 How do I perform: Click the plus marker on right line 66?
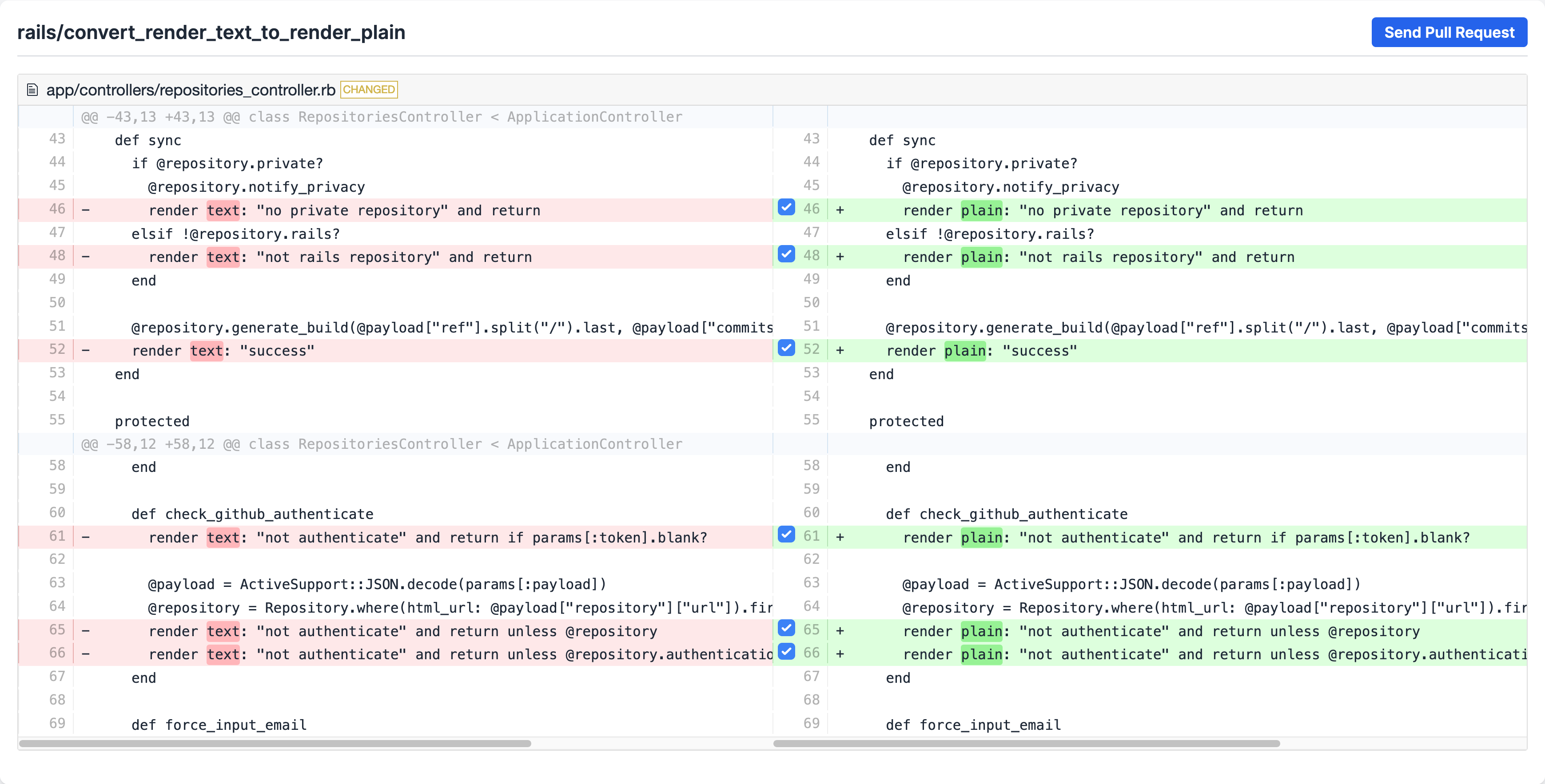(x=840, y=654)
